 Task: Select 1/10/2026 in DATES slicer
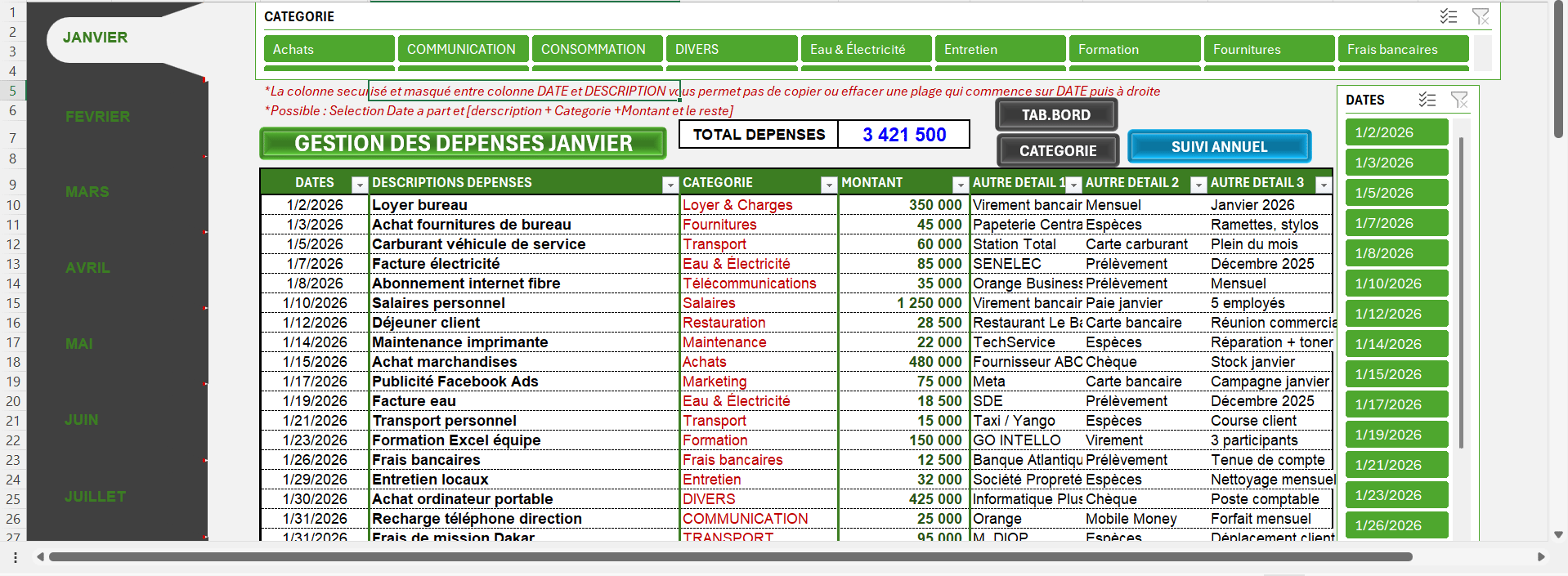tap(1397, 284)
